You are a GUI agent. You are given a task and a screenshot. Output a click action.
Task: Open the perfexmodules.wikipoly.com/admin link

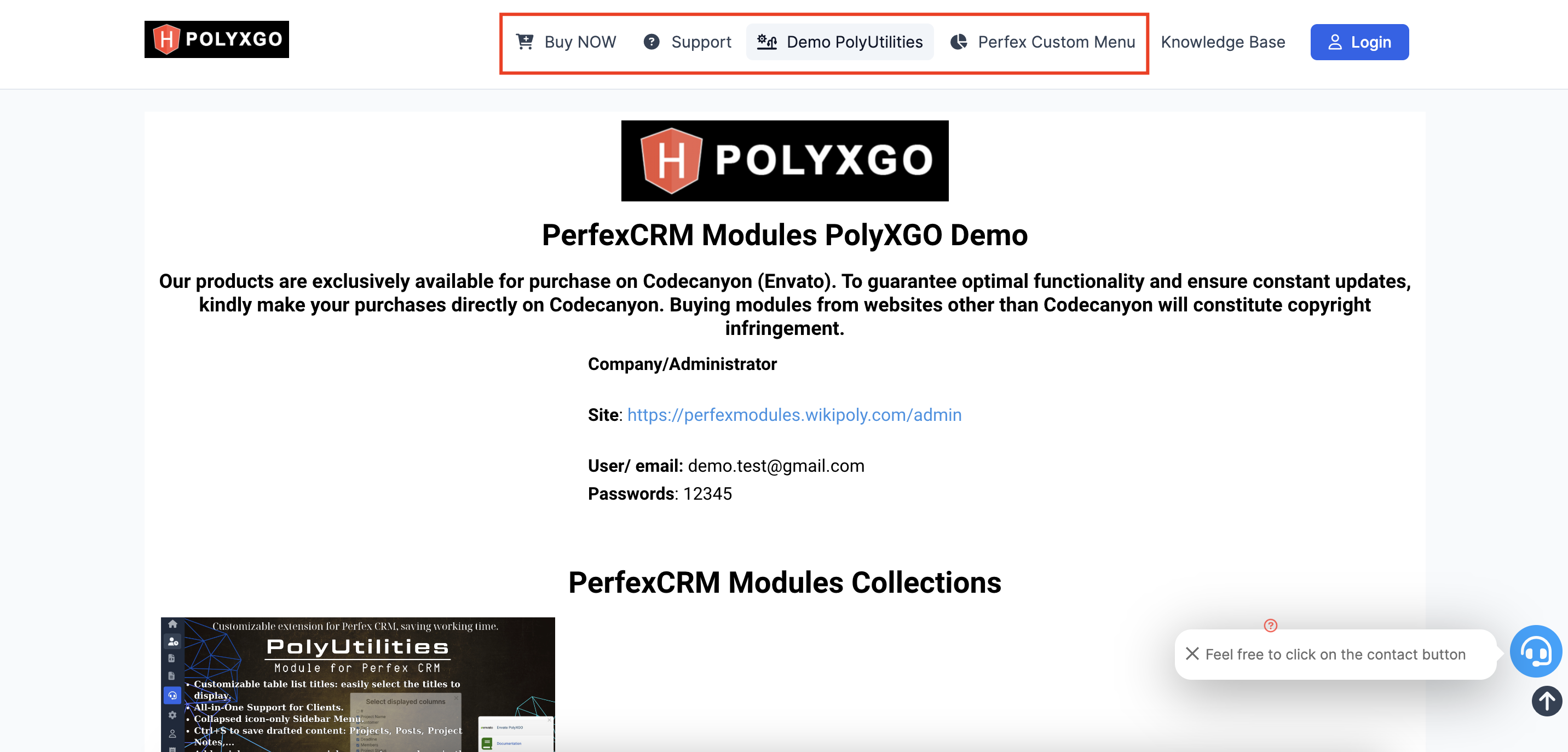(x=794, y=415)
